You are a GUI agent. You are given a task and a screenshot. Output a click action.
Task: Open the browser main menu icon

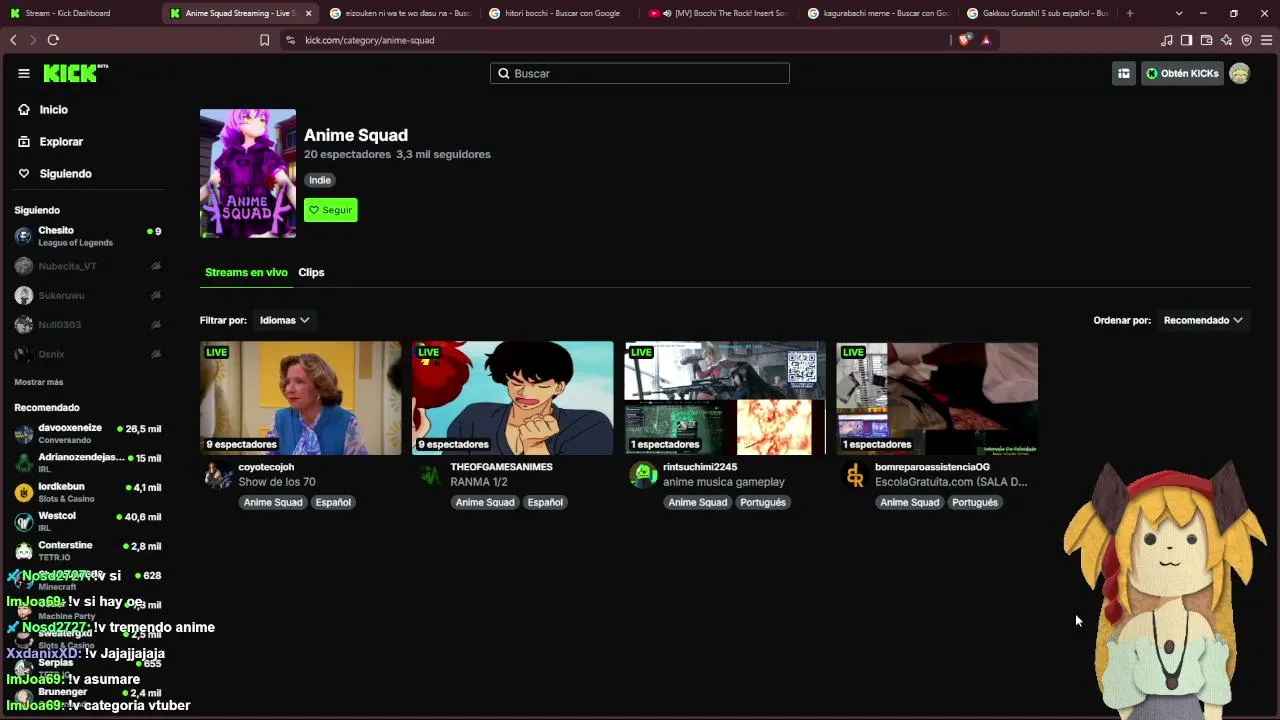click(x=1266, y=40)
